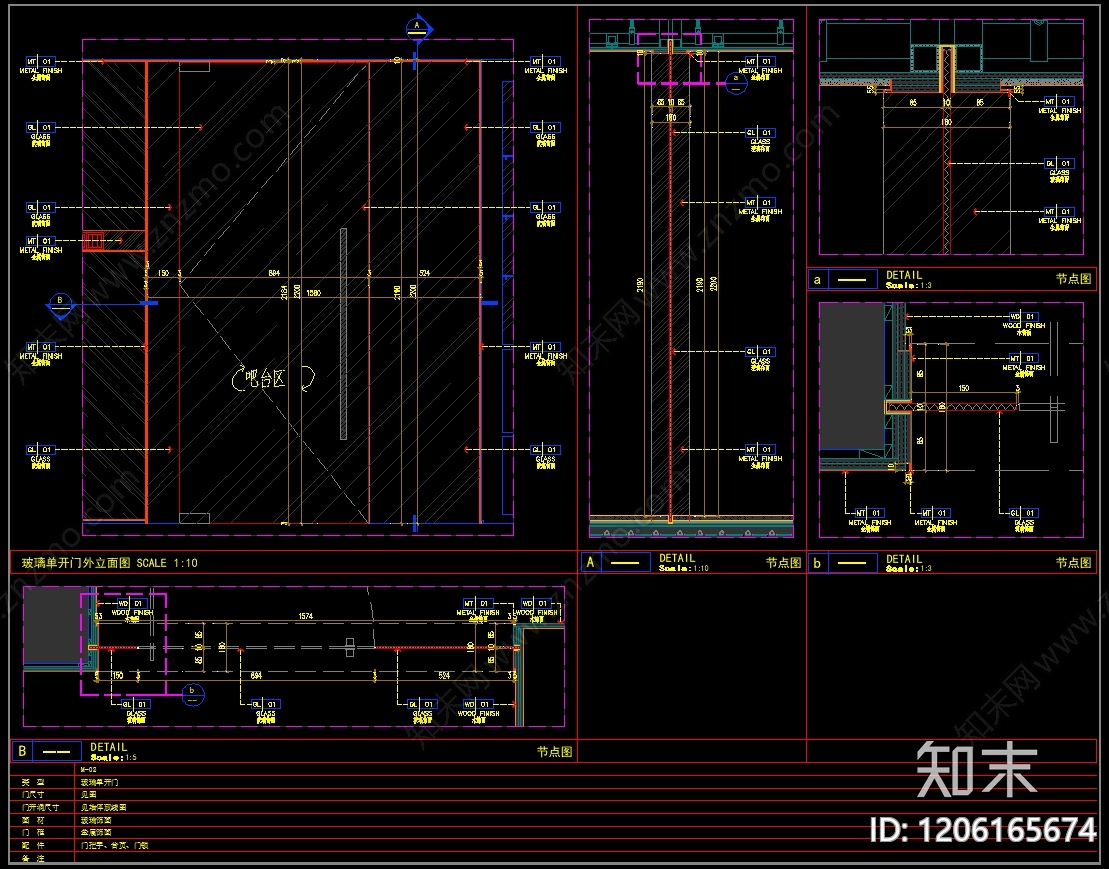Select the circled "a" callout in section A
Image resolution: width=1109 pixels, height=869 pixels.
736,83
